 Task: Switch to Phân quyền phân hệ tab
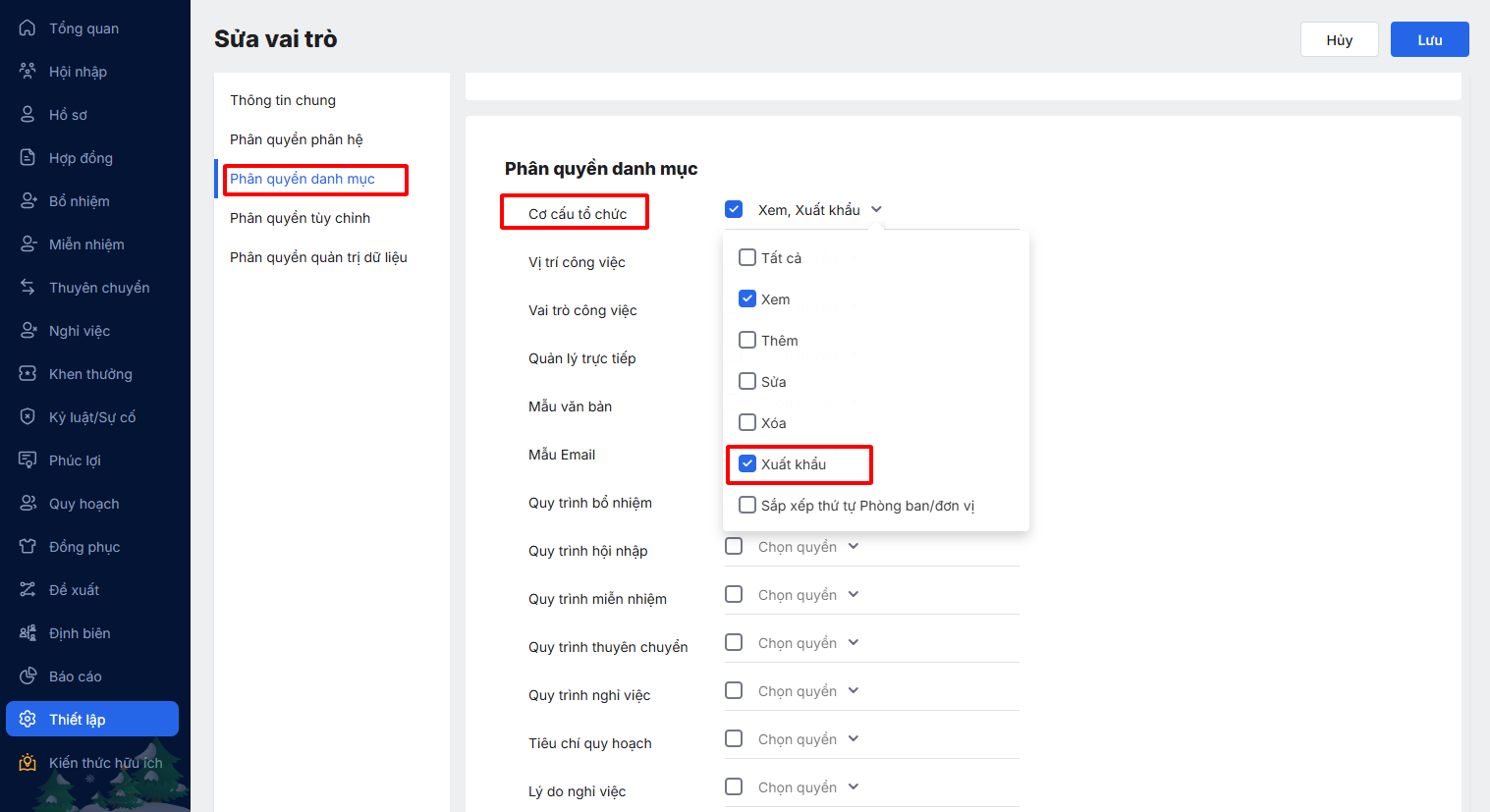pyautogui.click(x=297, y=139)
